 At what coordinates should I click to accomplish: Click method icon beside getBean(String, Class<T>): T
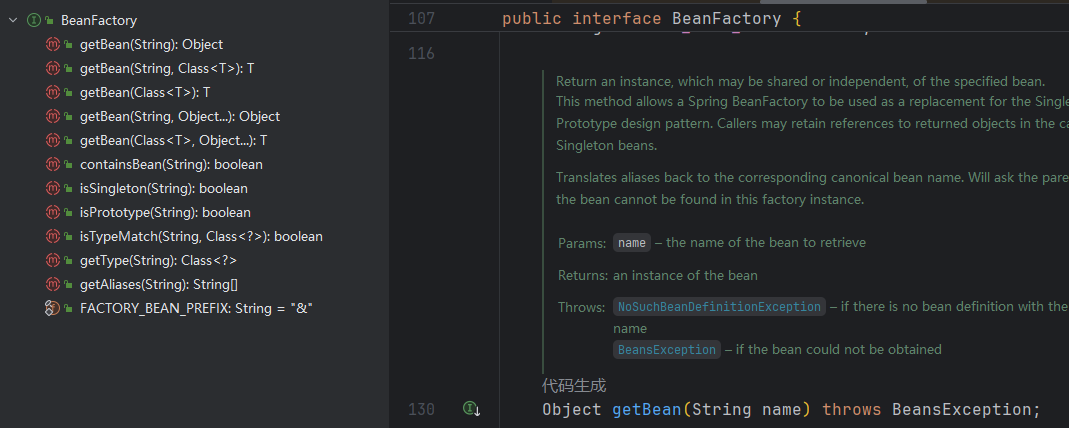click(x=52, y=68)
